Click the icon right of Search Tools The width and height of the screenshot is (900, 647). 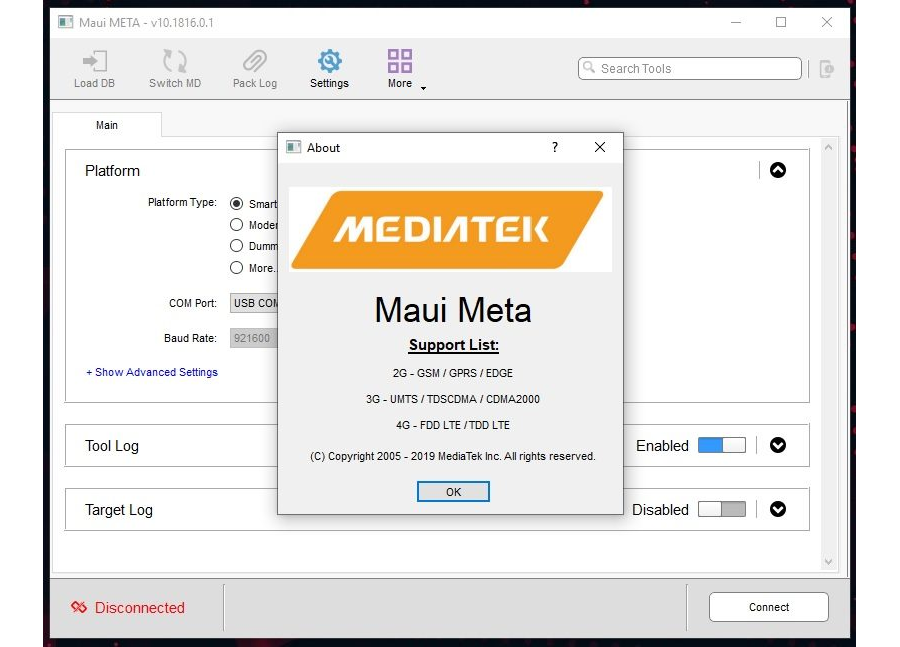(x=826, y=69)
